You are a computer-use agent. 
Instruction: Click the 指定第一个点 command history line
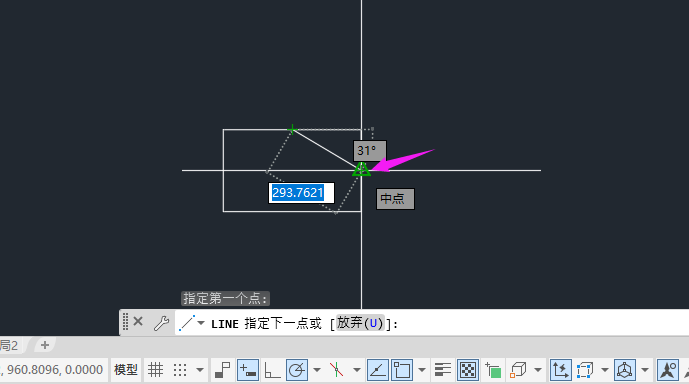click(225, 299)
